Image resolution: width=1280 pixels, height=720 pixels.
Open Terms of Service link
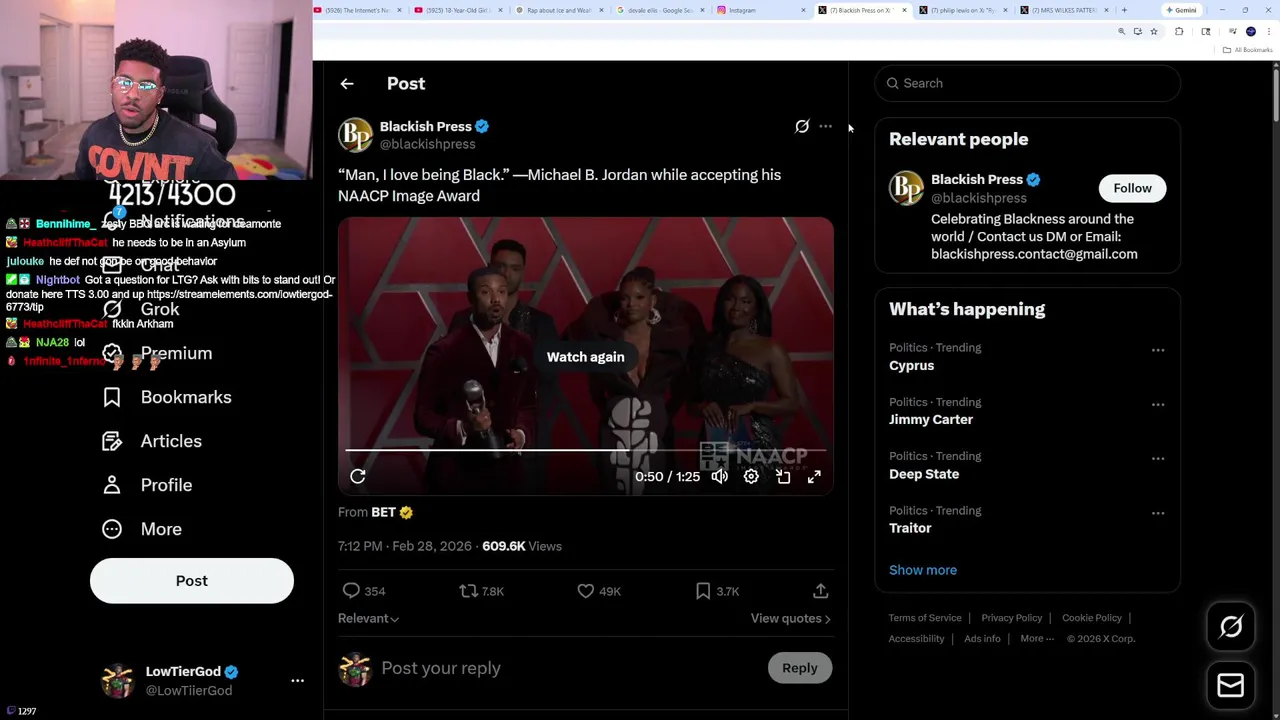coord(924,618)
